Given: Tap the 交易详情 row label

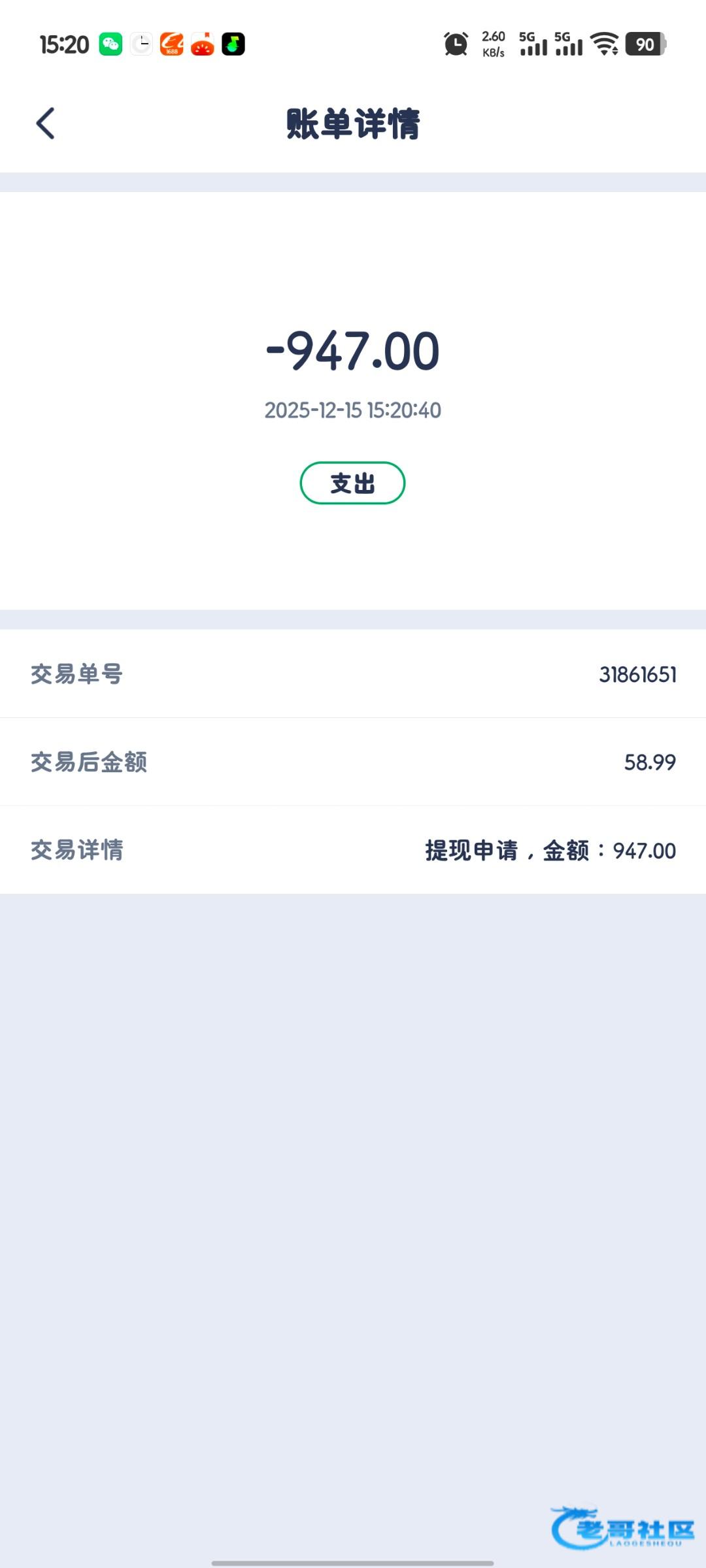Looking at the screenshot, I should point(76,850).
